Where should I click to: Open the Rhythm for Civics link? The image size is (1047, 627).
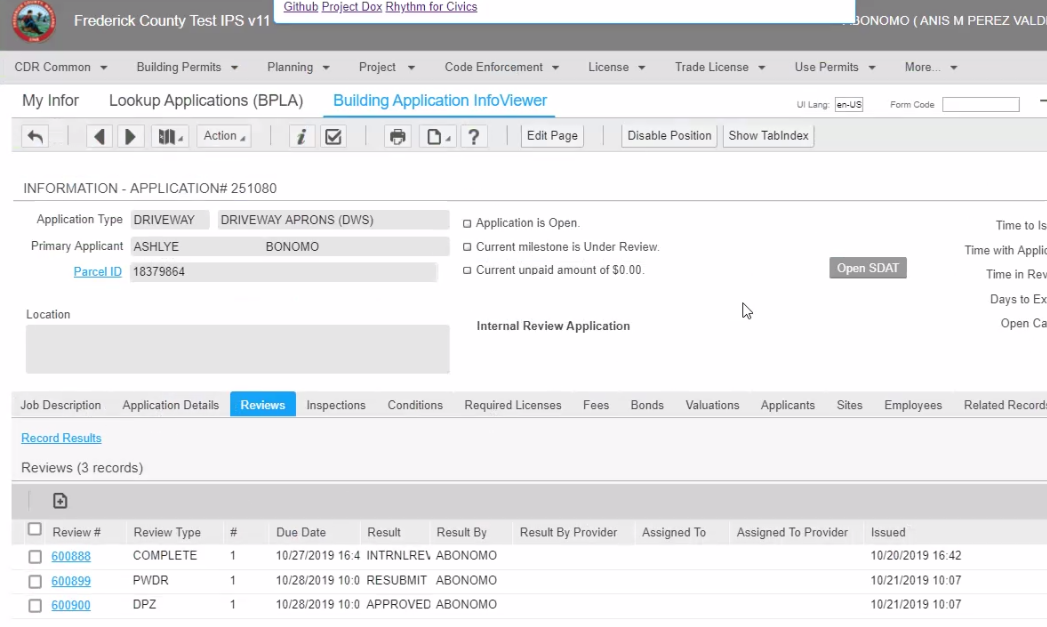(431, 7)
